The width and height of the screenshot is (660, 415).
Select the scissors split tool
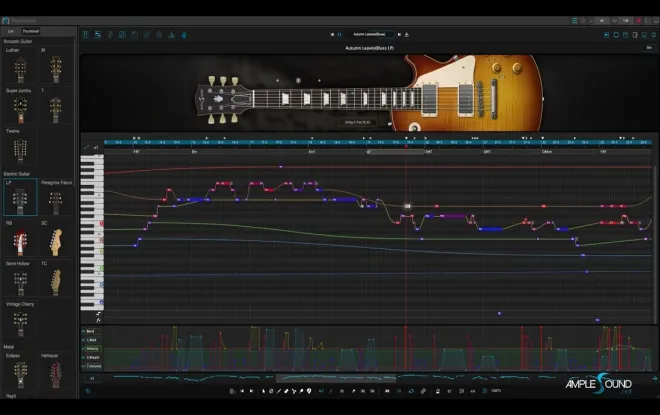tap(294, 391)
